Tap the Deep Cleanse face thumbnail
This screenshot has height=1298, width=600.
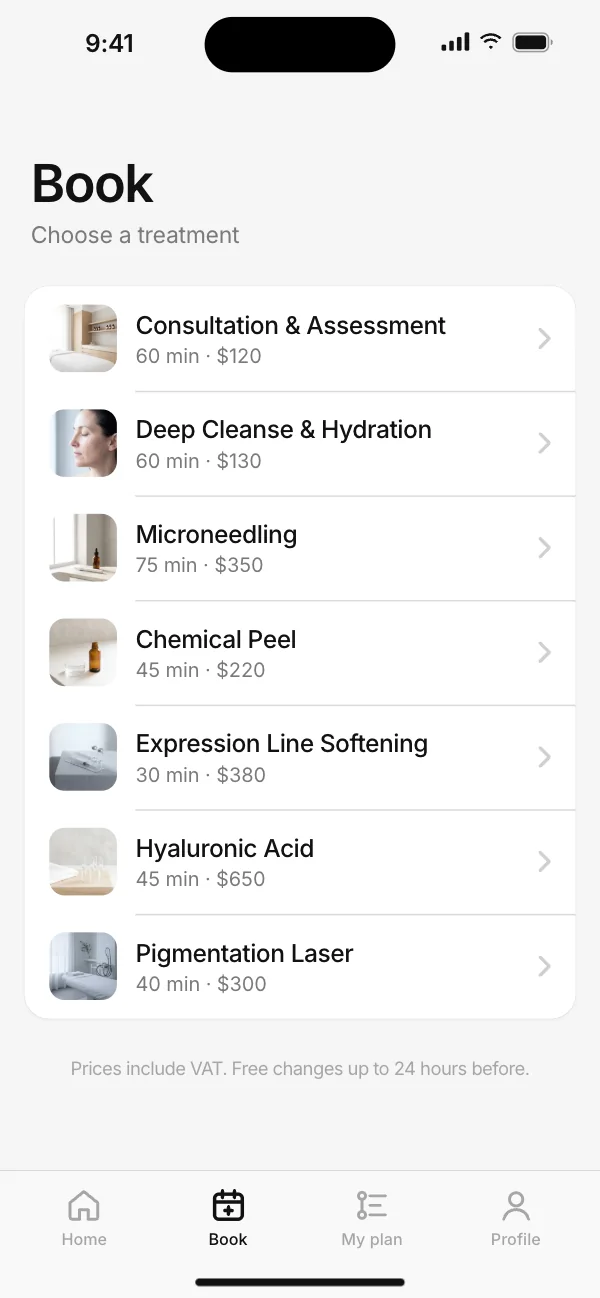click(83, 443)
